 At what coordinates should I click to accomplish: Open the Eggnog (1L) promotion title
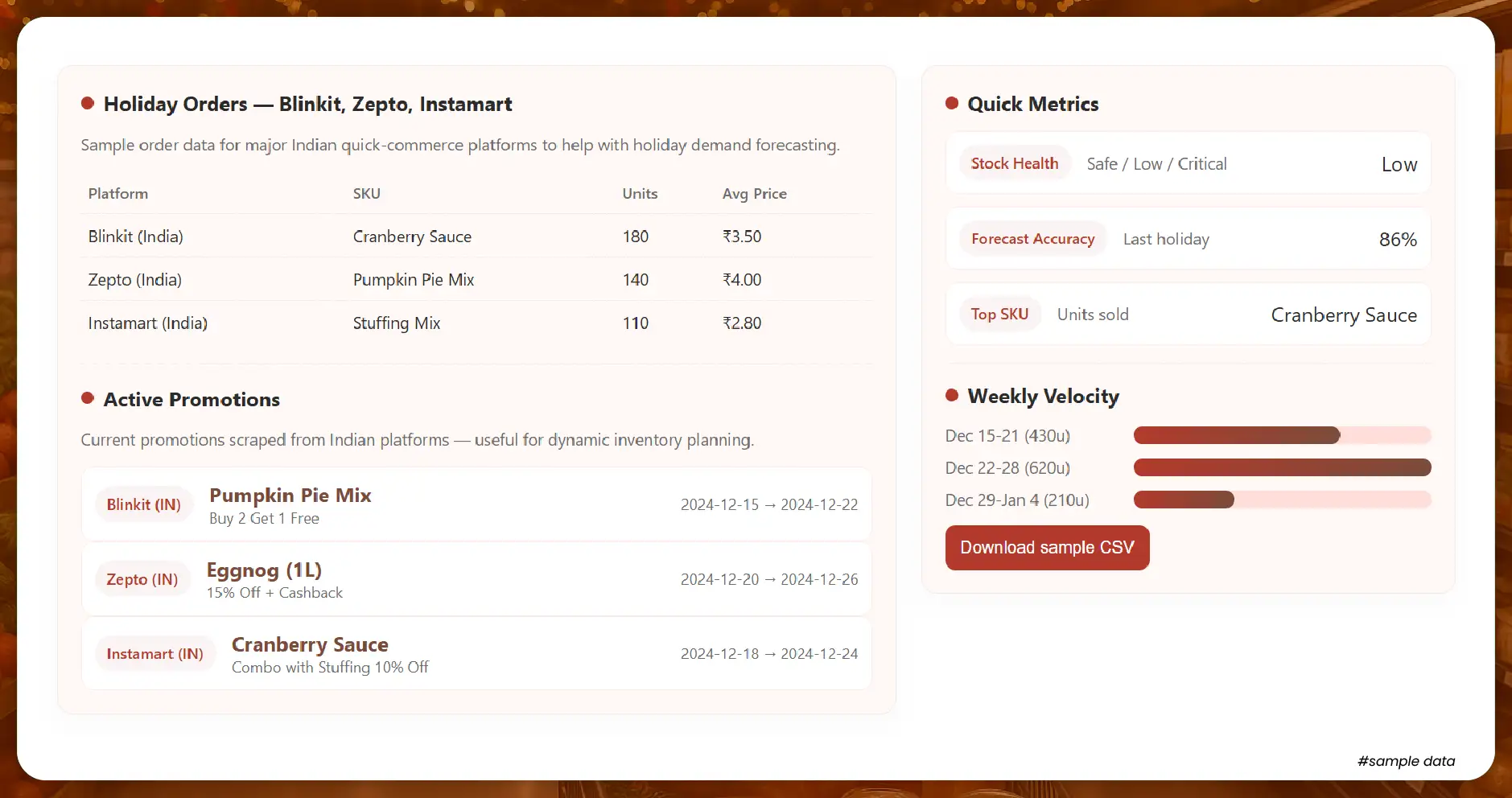[x=264, y=570]
